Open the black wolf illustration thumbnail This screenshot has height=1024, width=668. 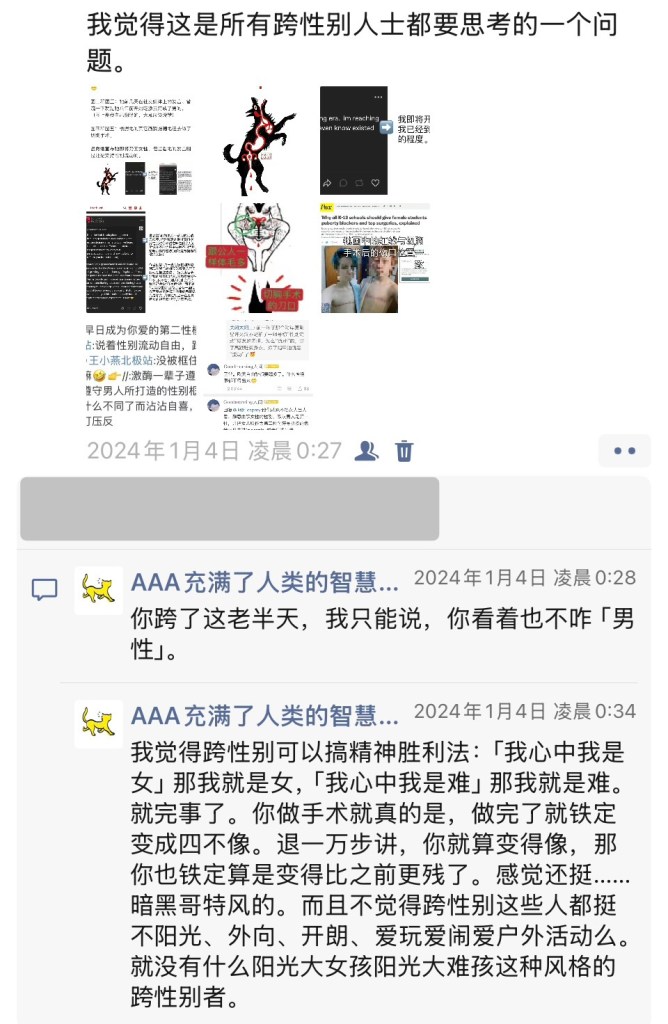pyautogui.click(x=259, y=140)
